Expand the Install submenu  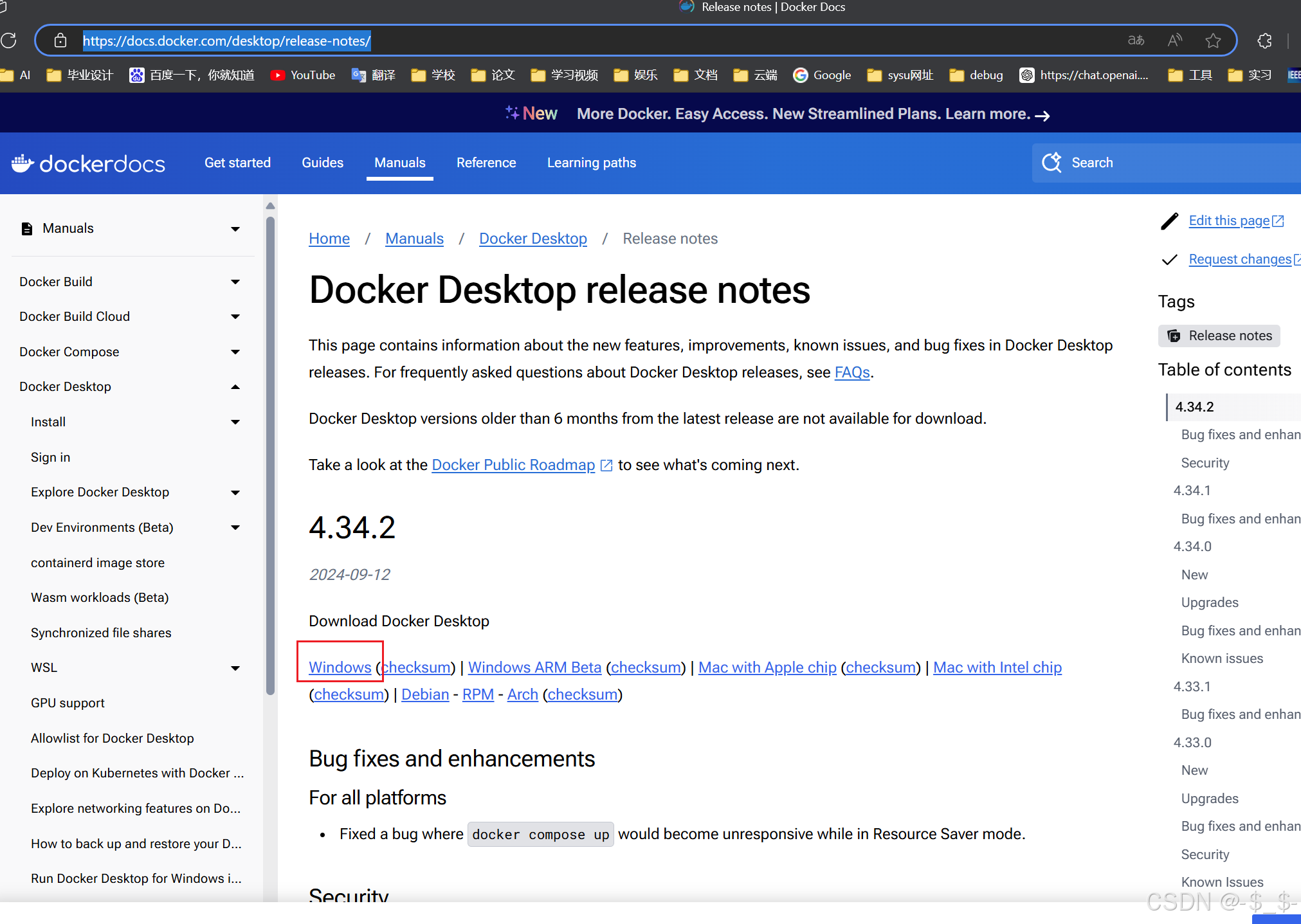[235, 422]
